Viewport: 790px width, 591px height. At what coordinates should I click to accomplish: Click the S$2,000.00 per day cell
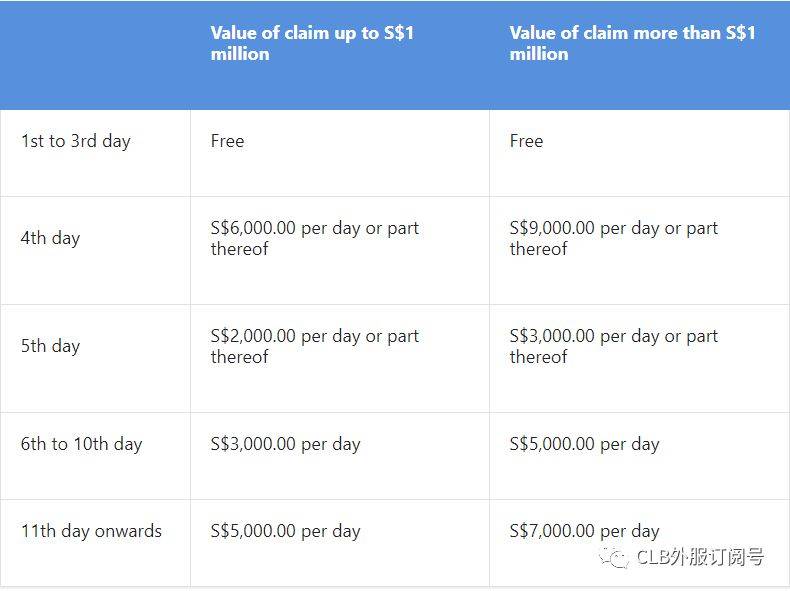coord(314,346)
